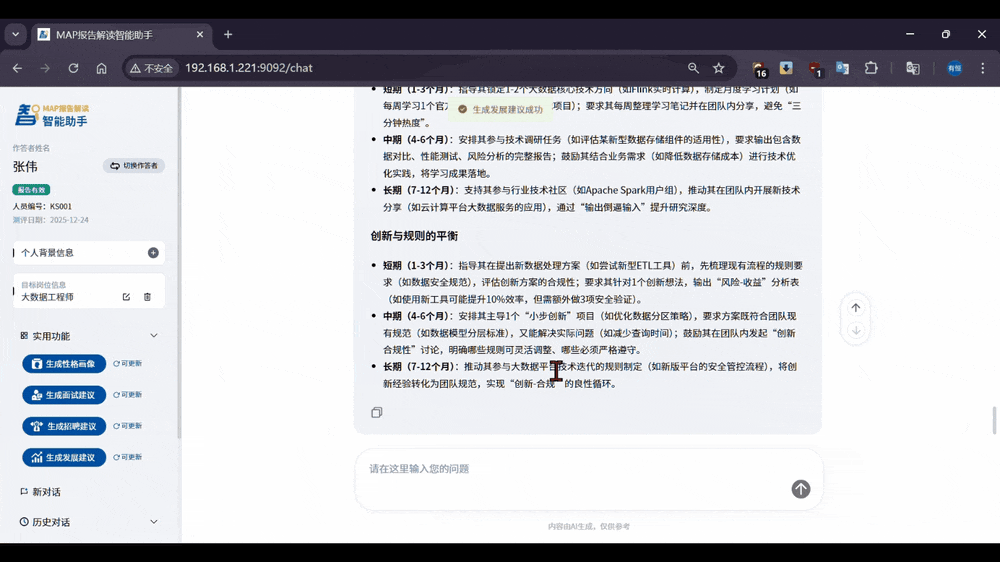Open the tab search dropdown arrow
The height and width of the screenshot is (562, 1000).
[15, 34]
